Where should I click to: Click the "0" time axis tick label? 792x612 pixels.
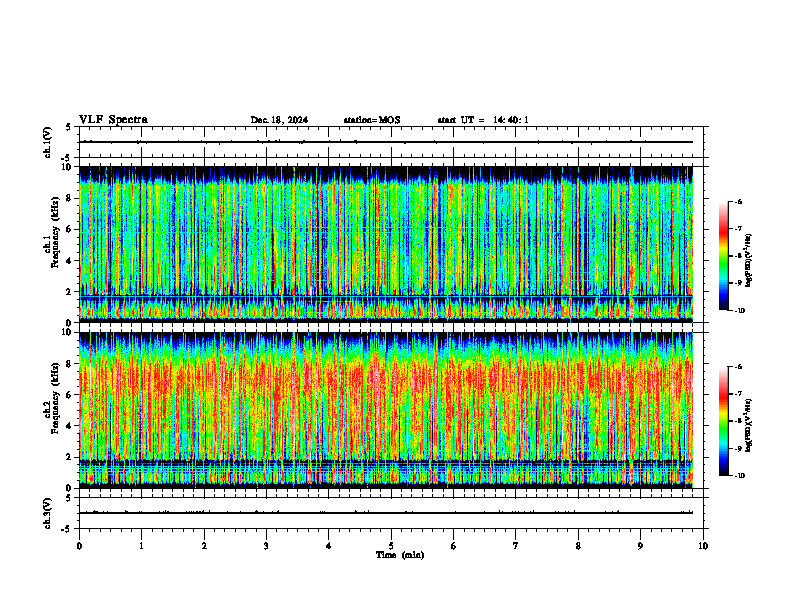click(x=79, y=546)
